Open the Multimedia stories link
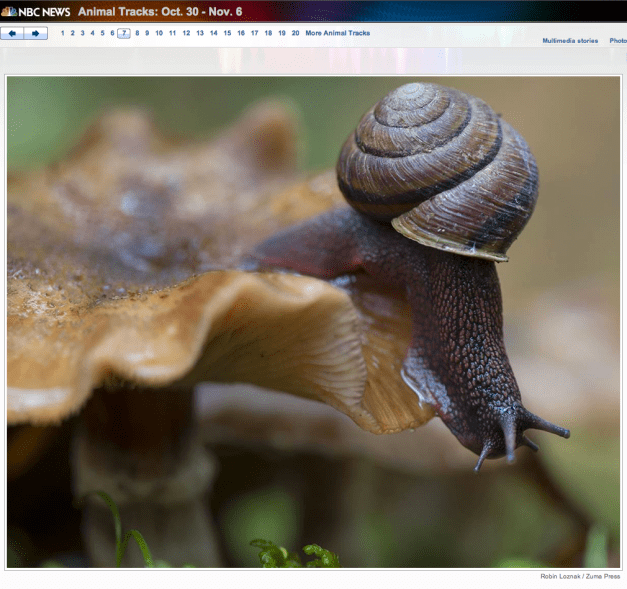The image size is (627, 589). click(570, 41)
